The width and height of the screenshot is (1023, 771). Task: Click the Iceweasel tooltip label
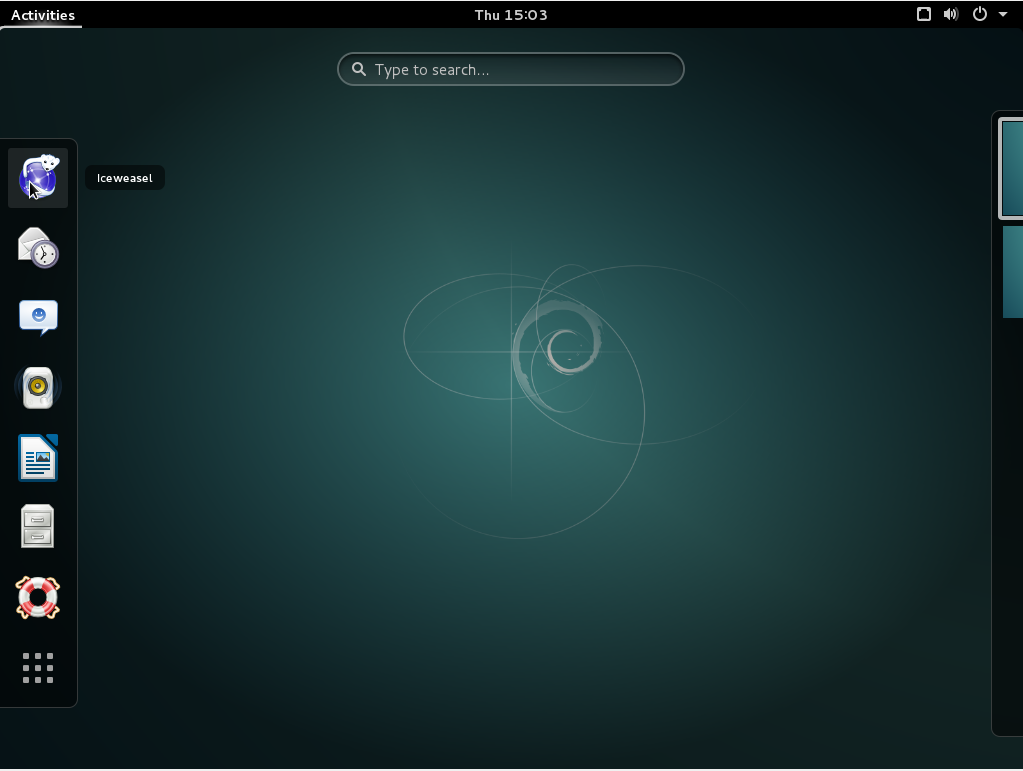125,178
